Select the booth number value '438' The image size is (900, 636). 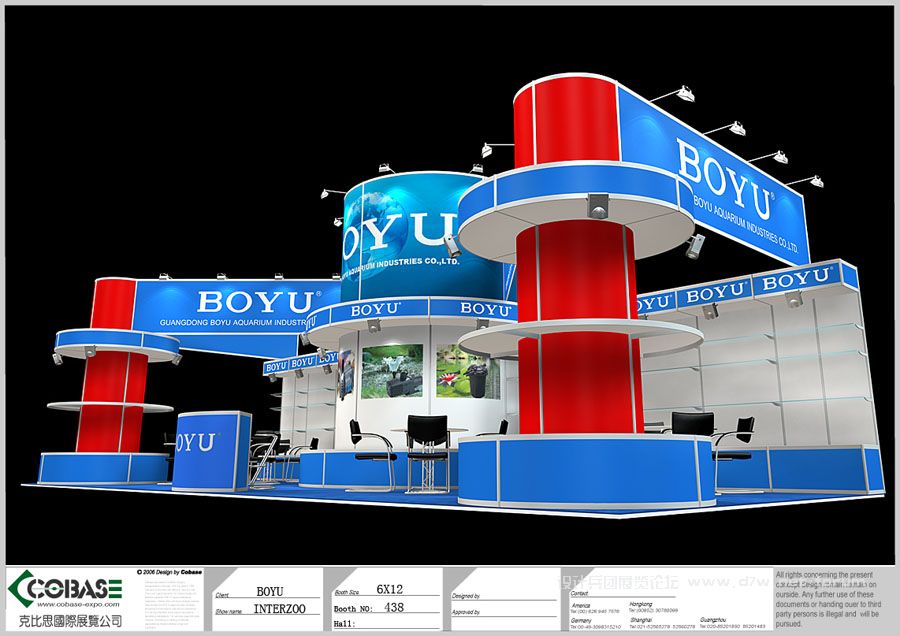coord(394,607)
